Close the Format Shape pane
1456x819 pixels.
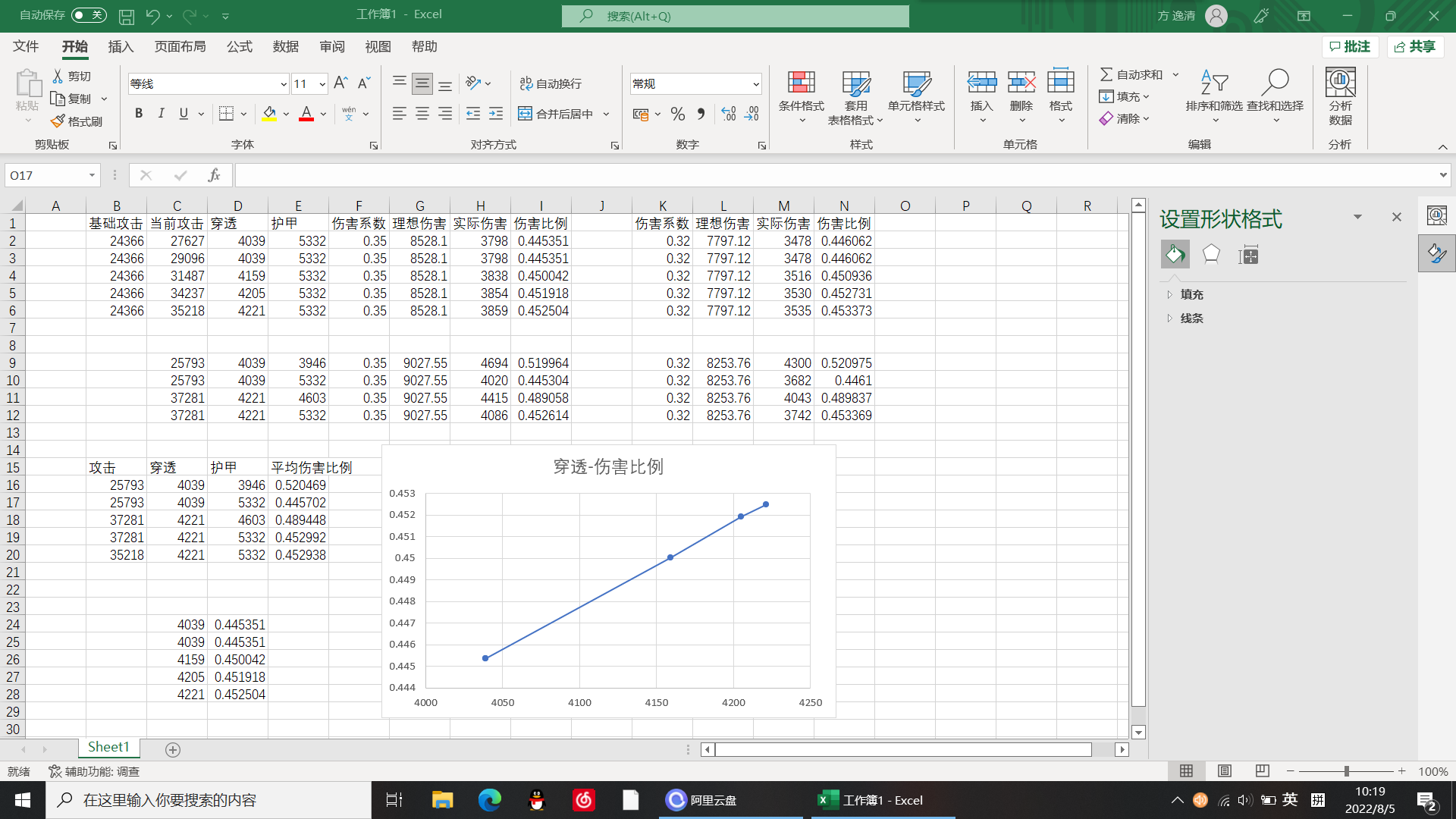[x=1397, y=217]
